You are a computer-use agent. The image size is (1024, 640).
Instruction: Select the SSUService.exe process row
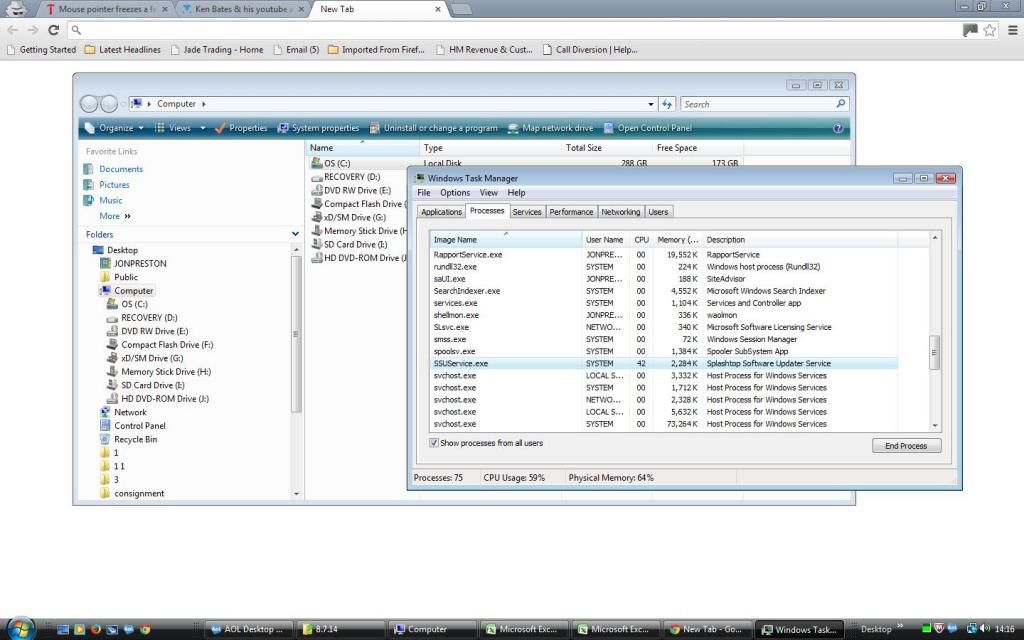click(664, 364)
